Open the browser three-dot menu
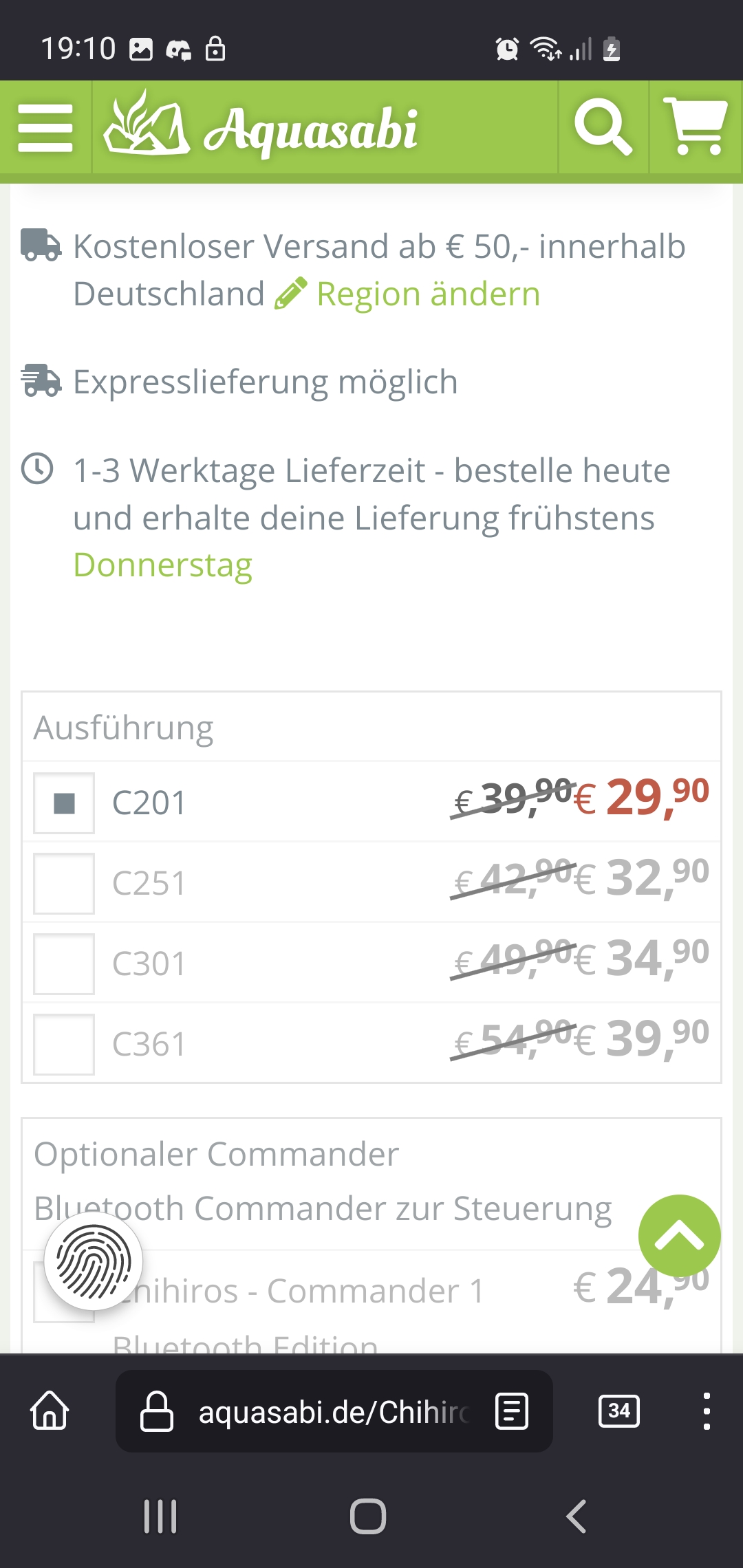The width and height of the screenshot is (743, 1568). click(706, 1411)
